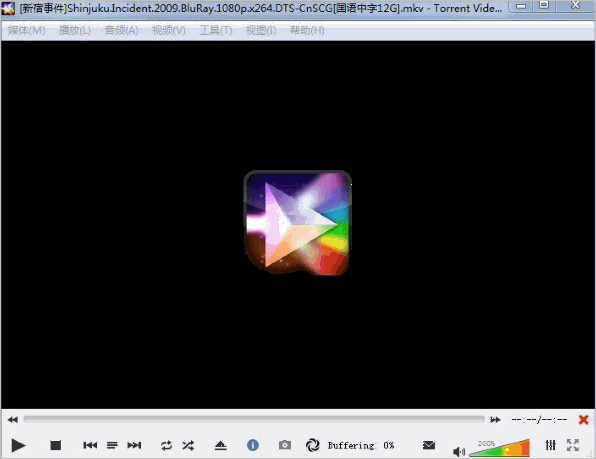Stop playback with the square Stop button
This screenshot has width=596, height=459.
(55, 445)
